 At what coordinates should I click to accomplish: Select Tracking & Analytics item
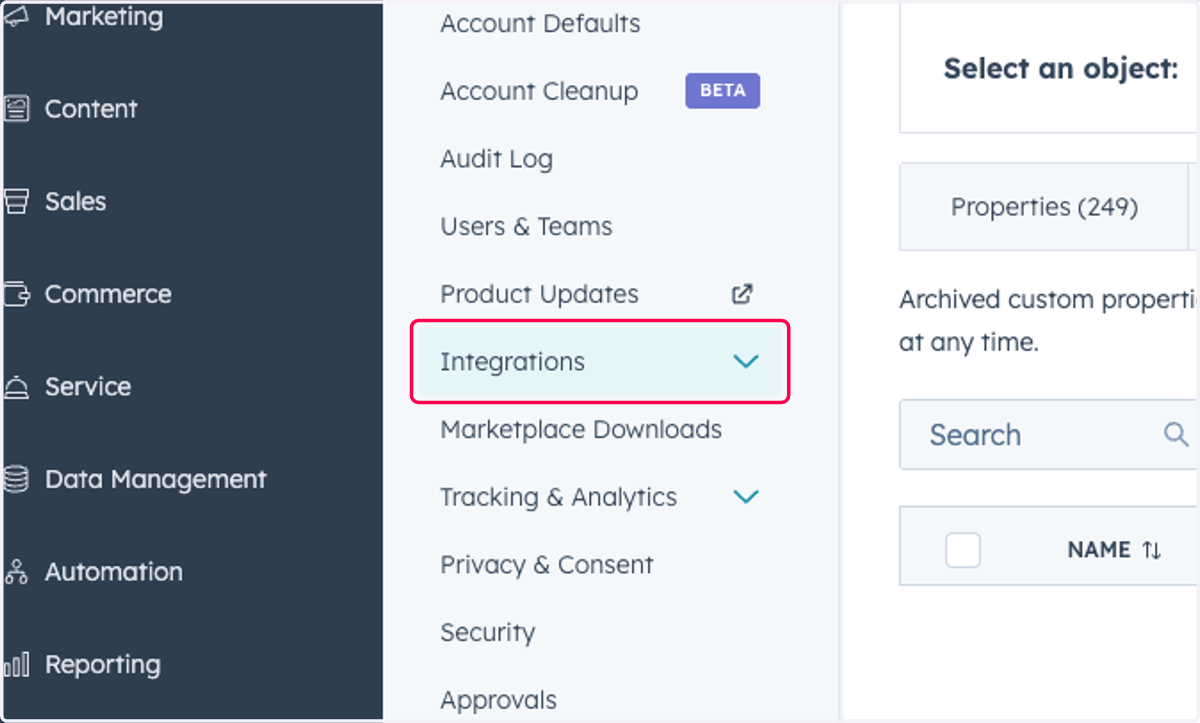click(x=558, y=497)
